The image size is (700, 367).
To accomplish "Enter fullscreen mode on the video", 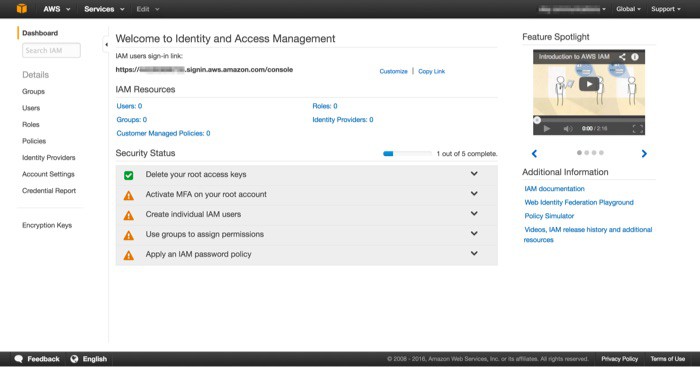I will (638, 129).
